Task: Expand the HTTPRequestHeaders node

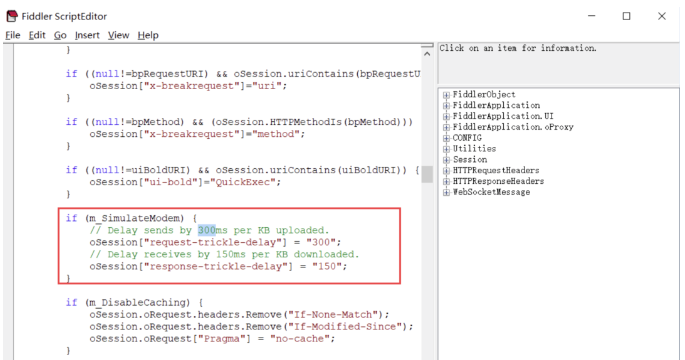Action: tap(446, 171)
